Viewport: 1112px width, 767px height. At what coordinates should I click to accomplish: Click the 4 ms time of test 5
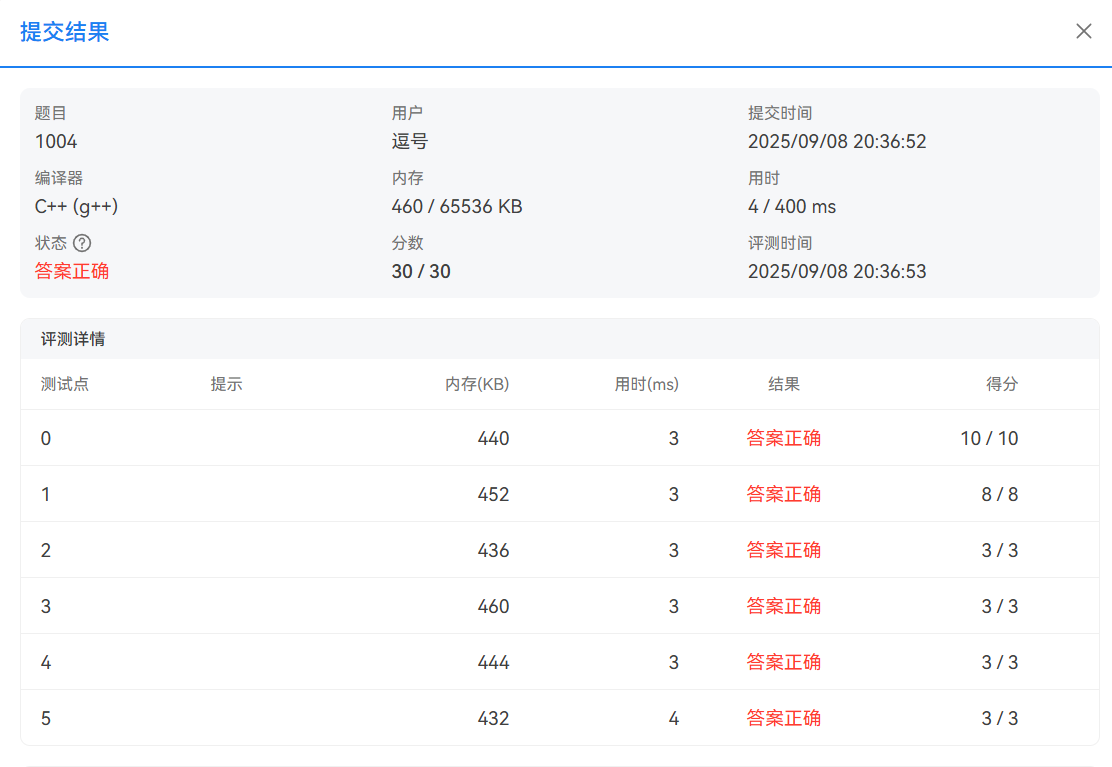click(674, 718)
